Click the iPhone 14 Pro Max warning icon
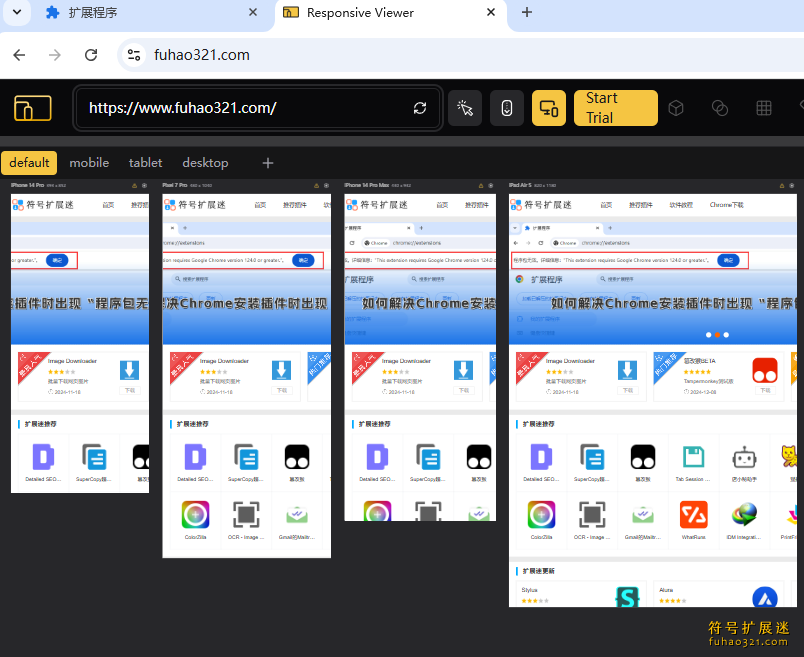804x657 pixels. 481,186
